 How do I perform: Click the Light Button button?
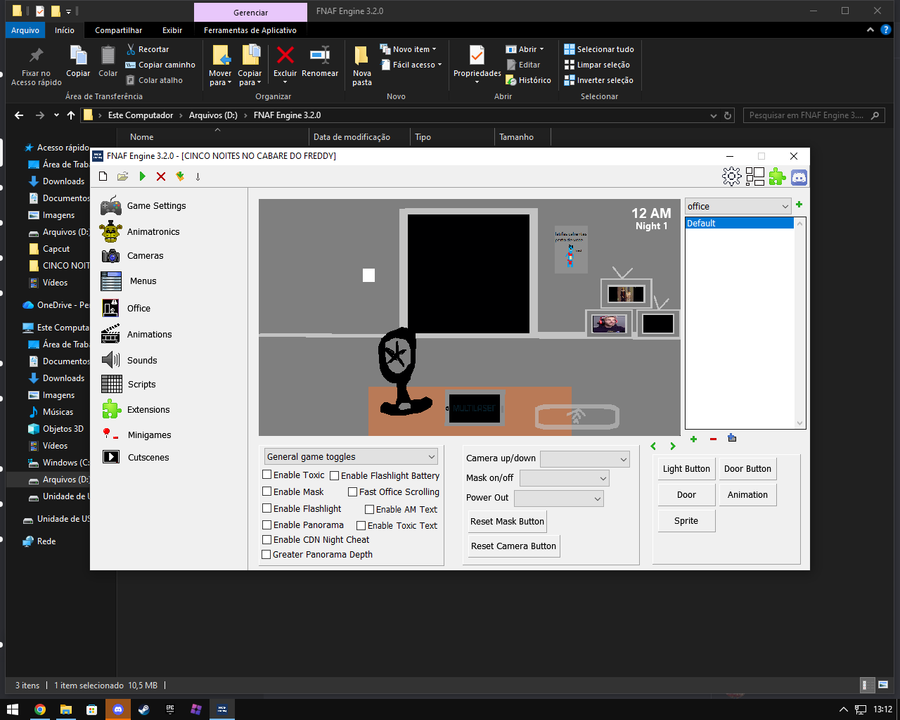point(686,469)
